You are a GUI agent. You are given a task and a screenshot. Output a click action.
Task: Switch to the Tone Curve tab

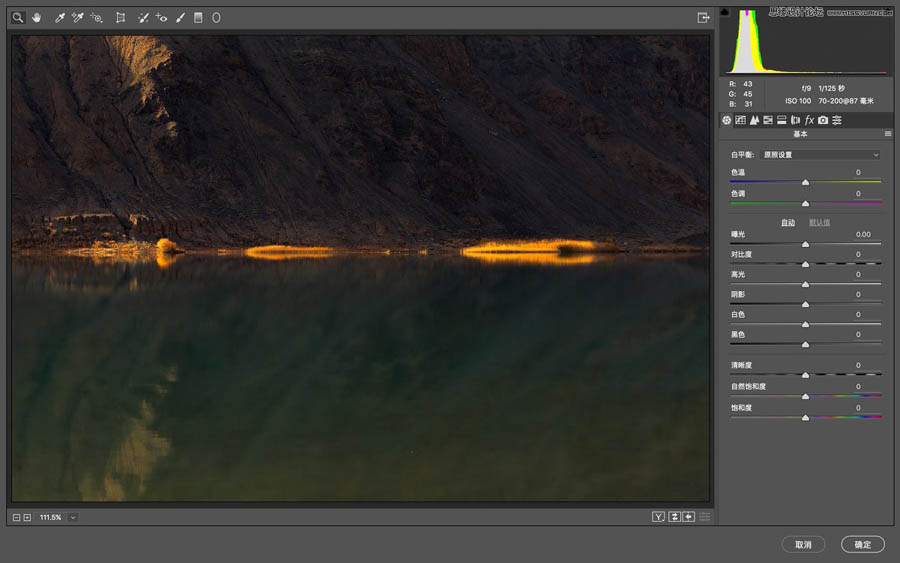coord(740,120)
